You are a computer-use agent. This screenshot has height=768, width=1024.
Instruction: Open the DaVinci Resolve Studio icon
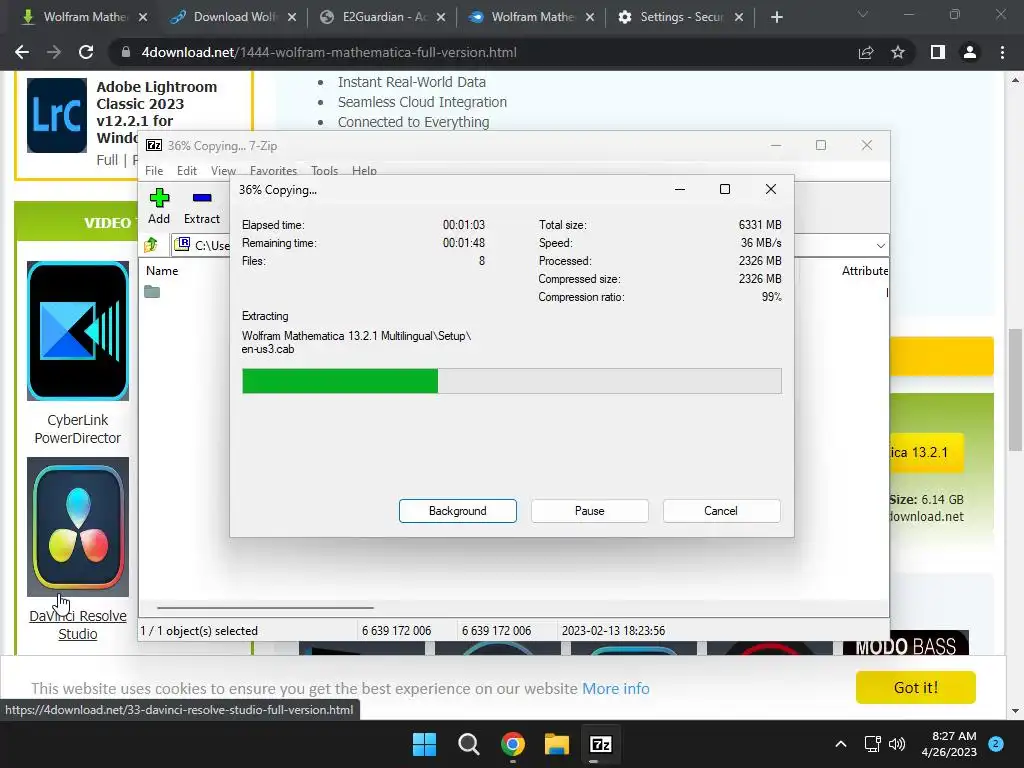tap(78, 527)
